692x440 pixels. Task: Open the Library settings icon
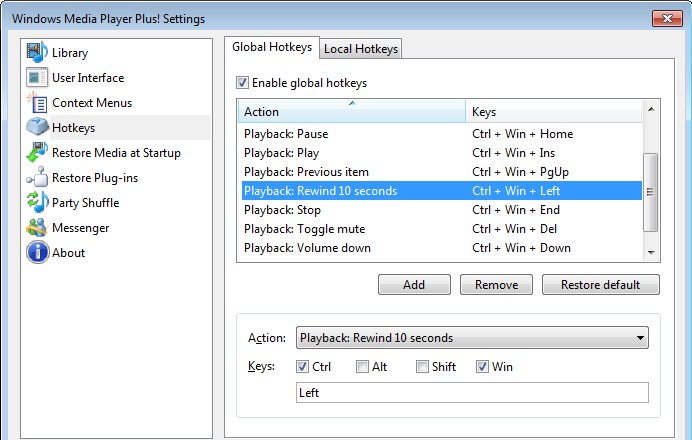[37, 53]
